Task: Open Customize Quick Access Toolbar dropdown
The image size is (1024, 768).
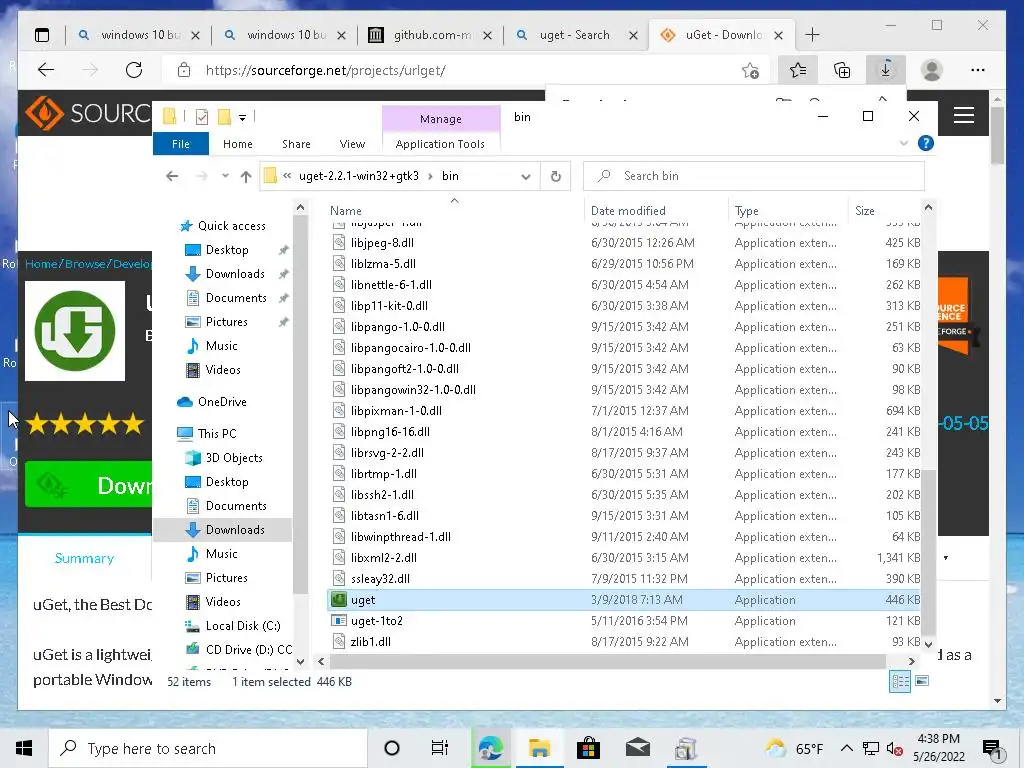Action: click(242, 118)
